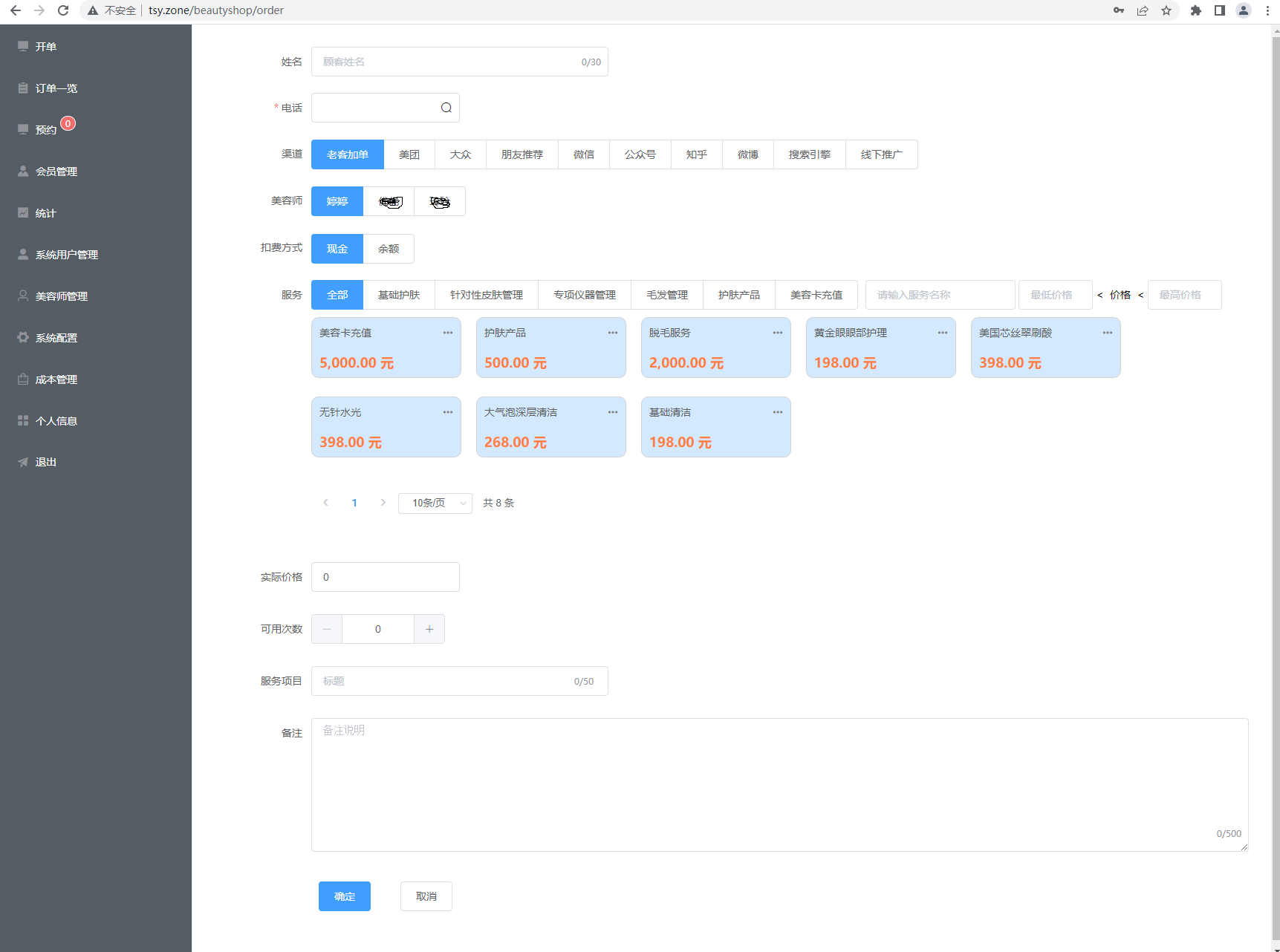Open more options on 大气泡深层清洁 card
This screenshot has width=1280, height=952.
613,412
